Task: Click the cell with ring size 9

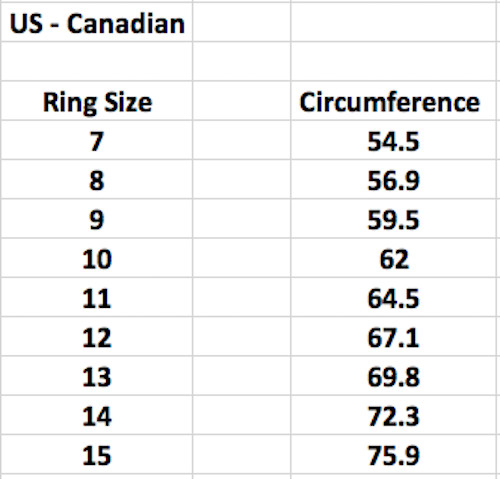Action: (97, 219)
